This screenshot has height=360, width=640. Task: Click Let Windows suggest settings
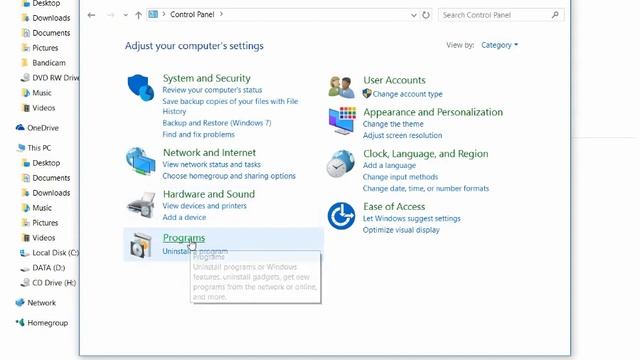pos(411,219)
